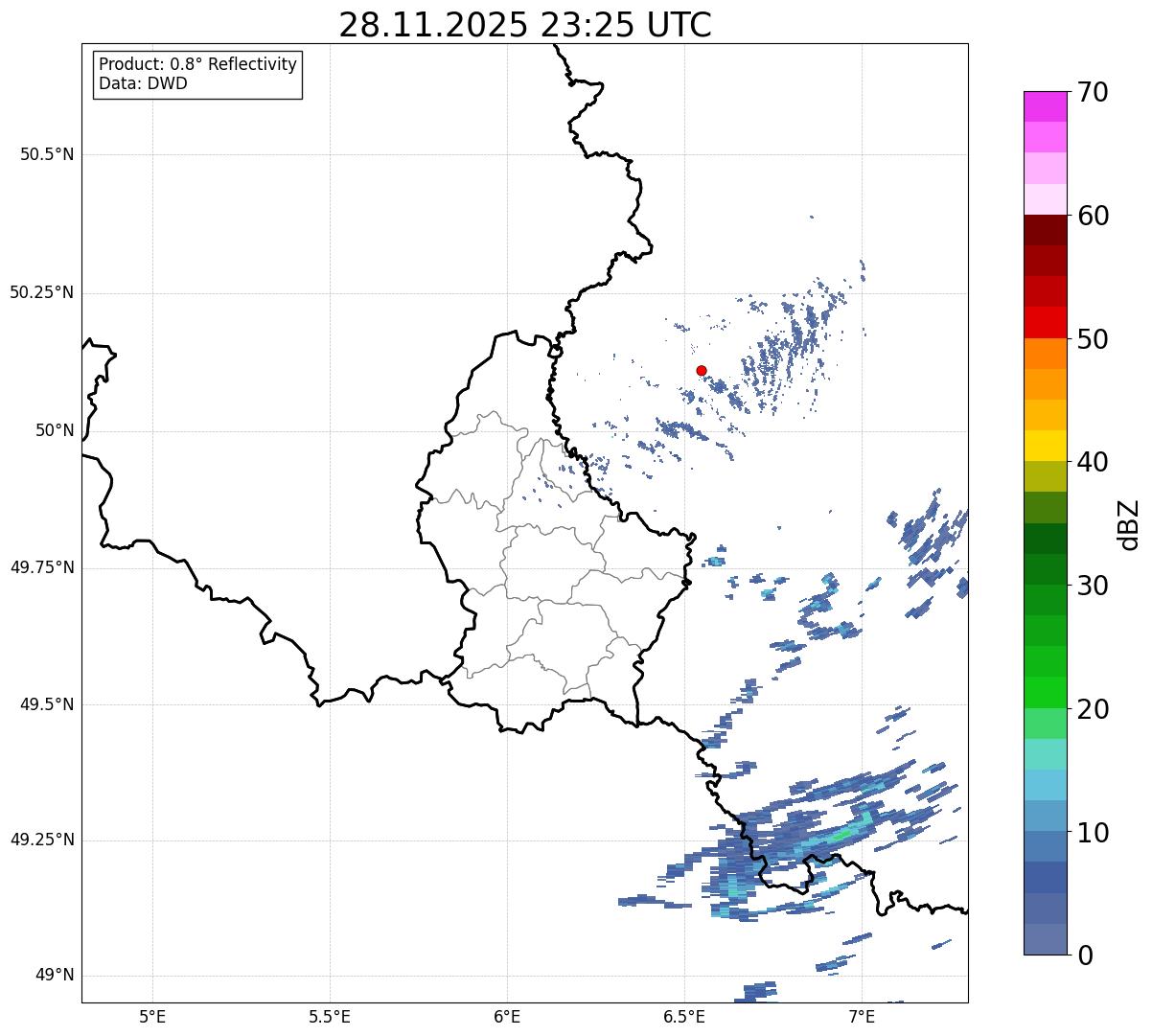The width and height of the screenshot is (1152, 1036).
Task: Click the latitude label 50.5°N
Action: [x=47, y=154]
